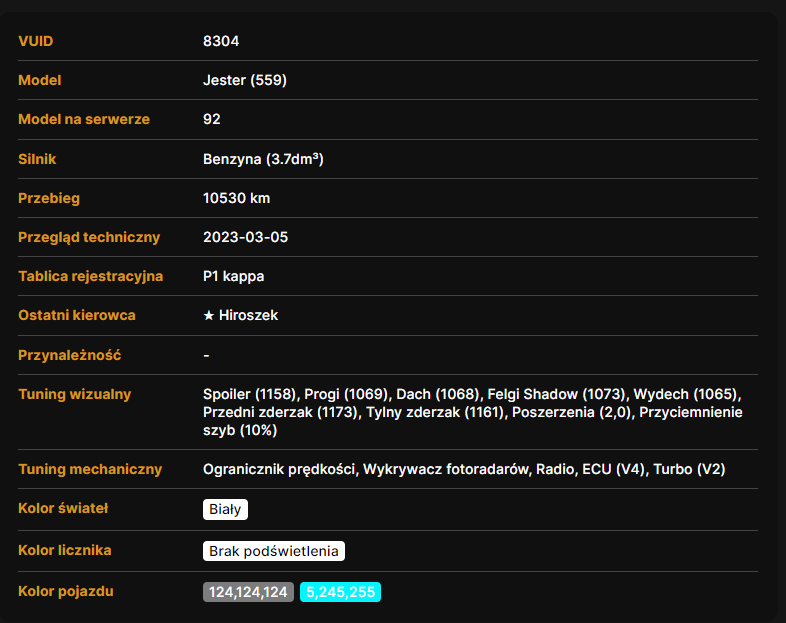Screen dimensions: 786x623
Task: Click the Przynależność label
Action: point(70,355)
